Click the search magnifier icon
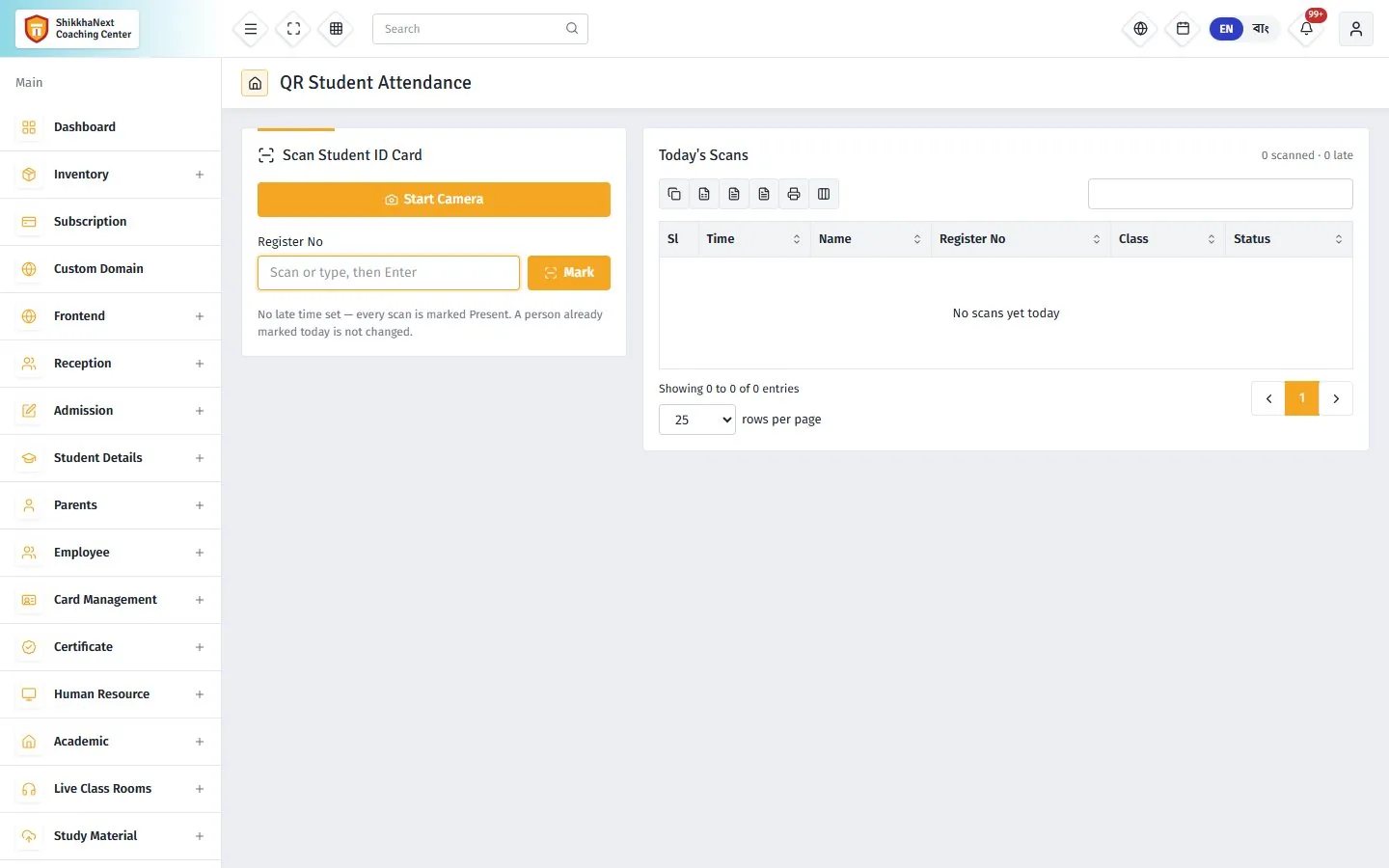Screen dimensions: 1389x868 pyautogui.click(x=572, y=29)
